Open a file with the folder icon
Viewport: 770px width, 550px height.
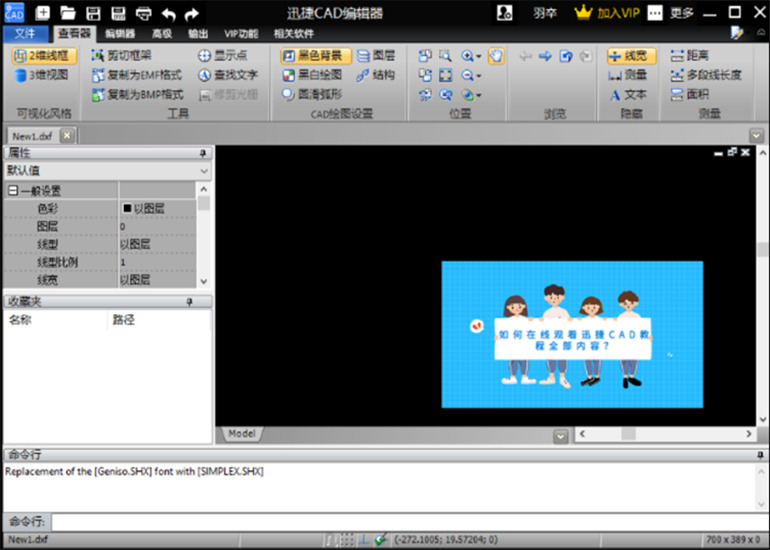68,13
